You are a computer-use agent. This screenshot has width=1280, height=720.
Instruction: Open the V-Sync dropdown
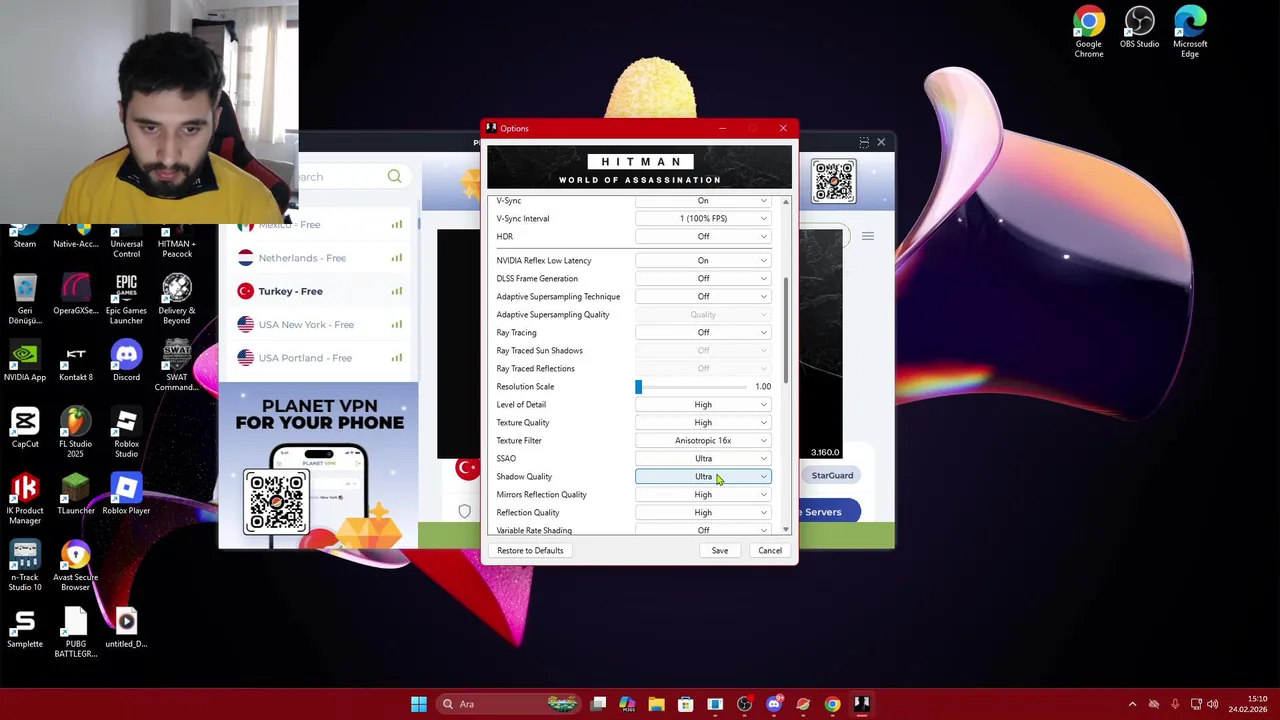click(703, 201)
